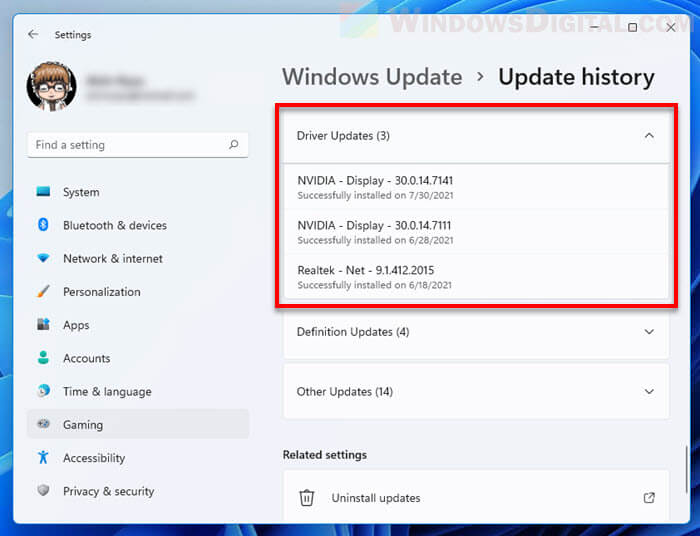The width and height of the screenshot is (700, 536).
Task: Click the vertical scrollbar on right
Action: [687, 469]
